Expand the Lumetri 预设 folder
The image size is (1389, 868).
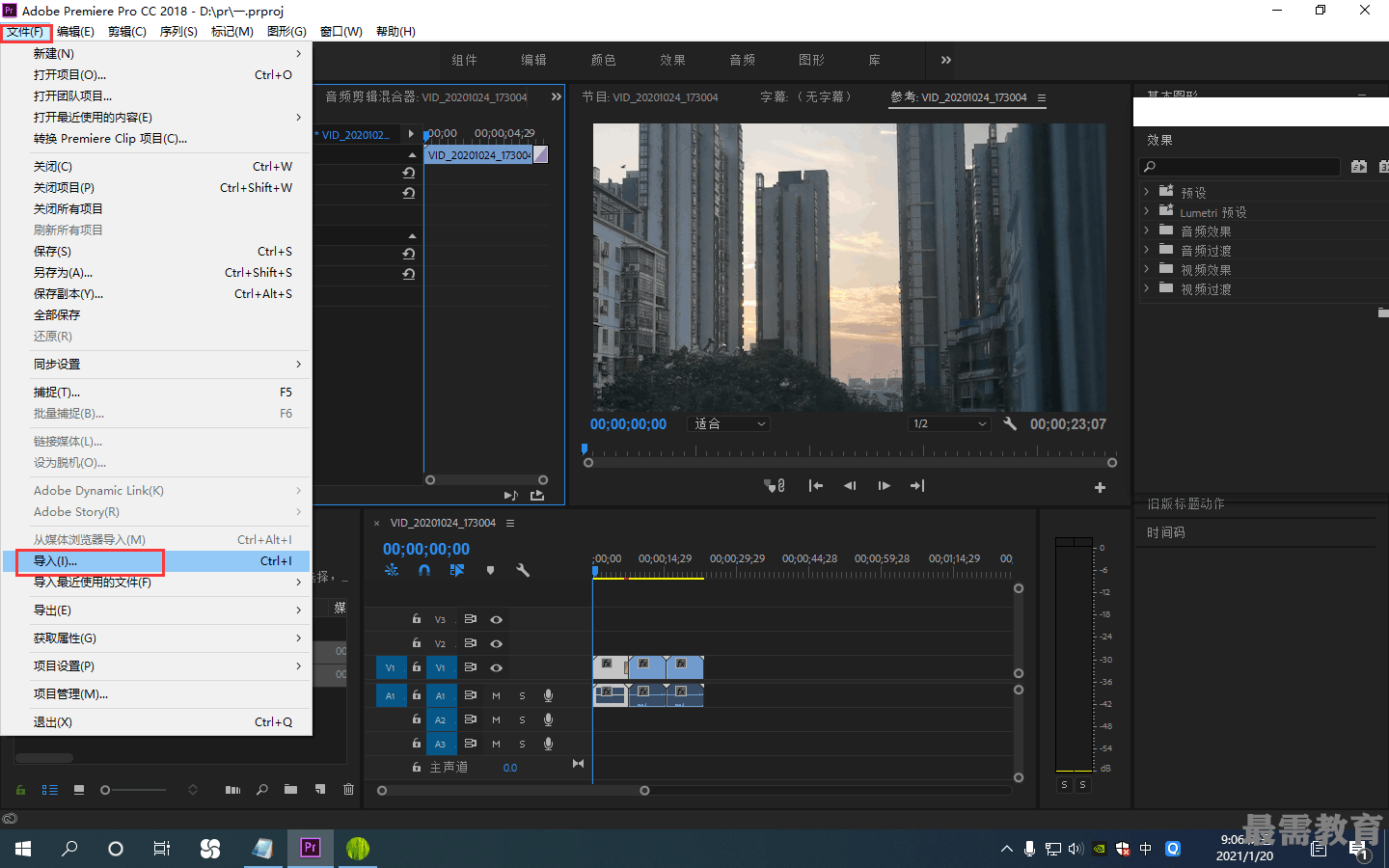click(1146, 211)
